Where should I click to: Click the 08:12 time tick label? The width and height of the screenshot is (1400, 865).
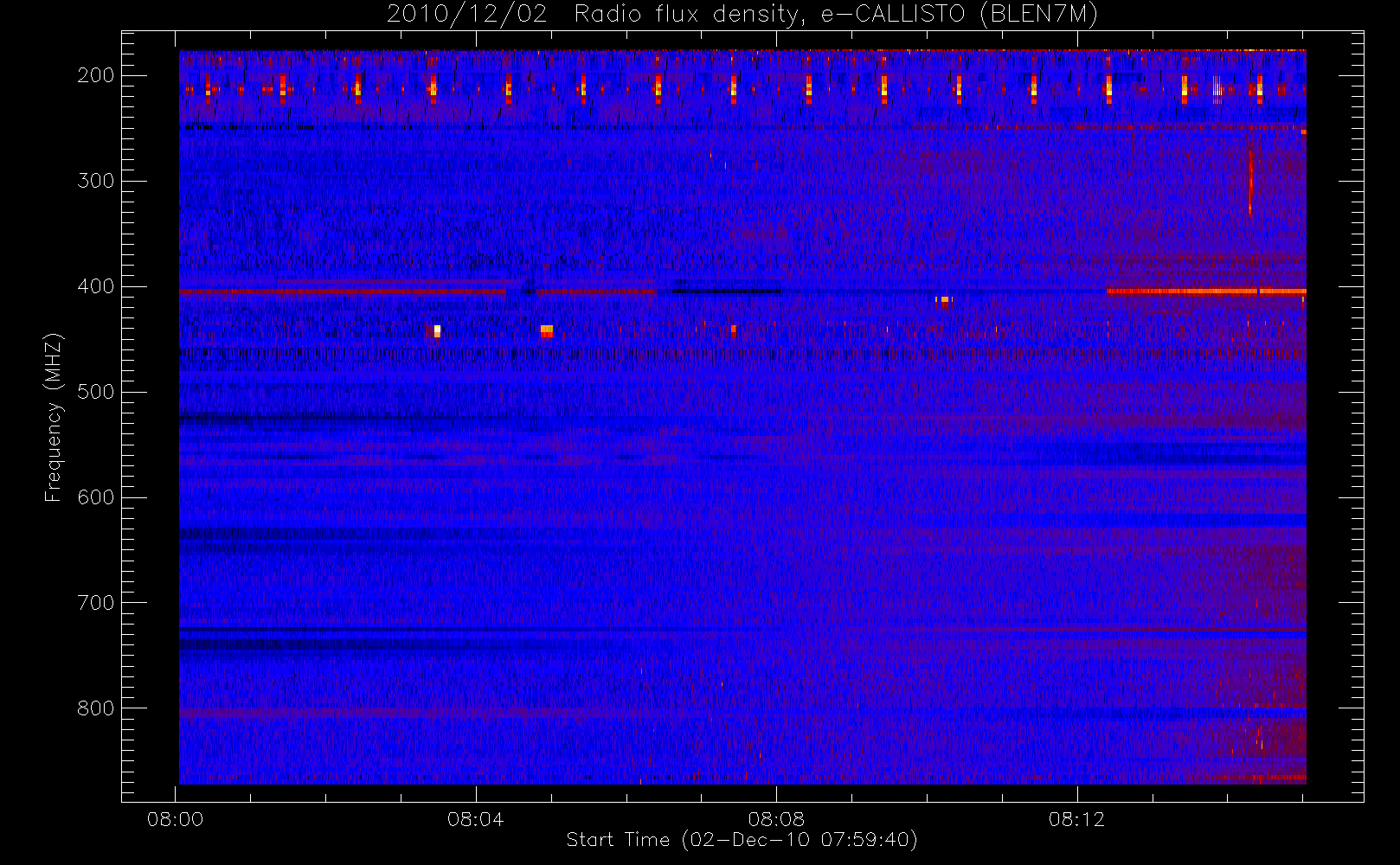1077,819
